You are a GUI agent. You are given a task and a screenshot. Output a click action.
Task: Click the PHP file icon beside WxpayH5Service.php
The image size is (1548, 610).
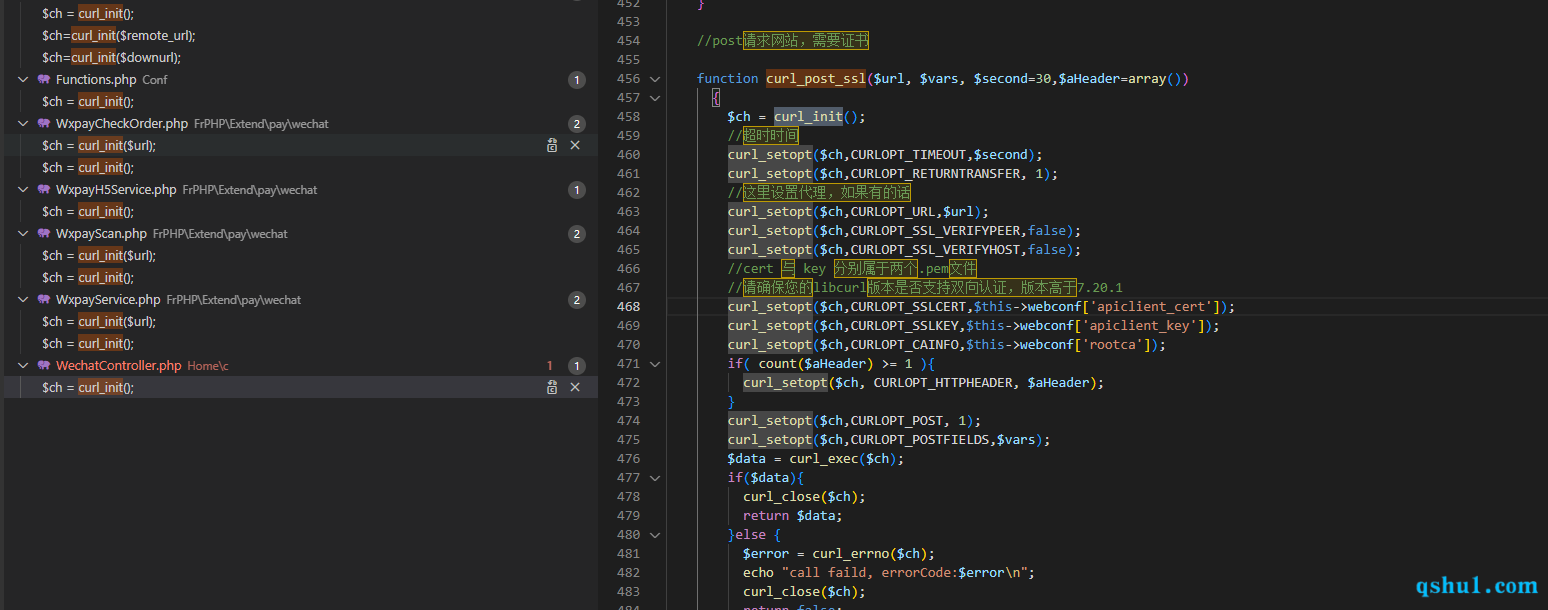pyautogui.click(x=44, y=189)
